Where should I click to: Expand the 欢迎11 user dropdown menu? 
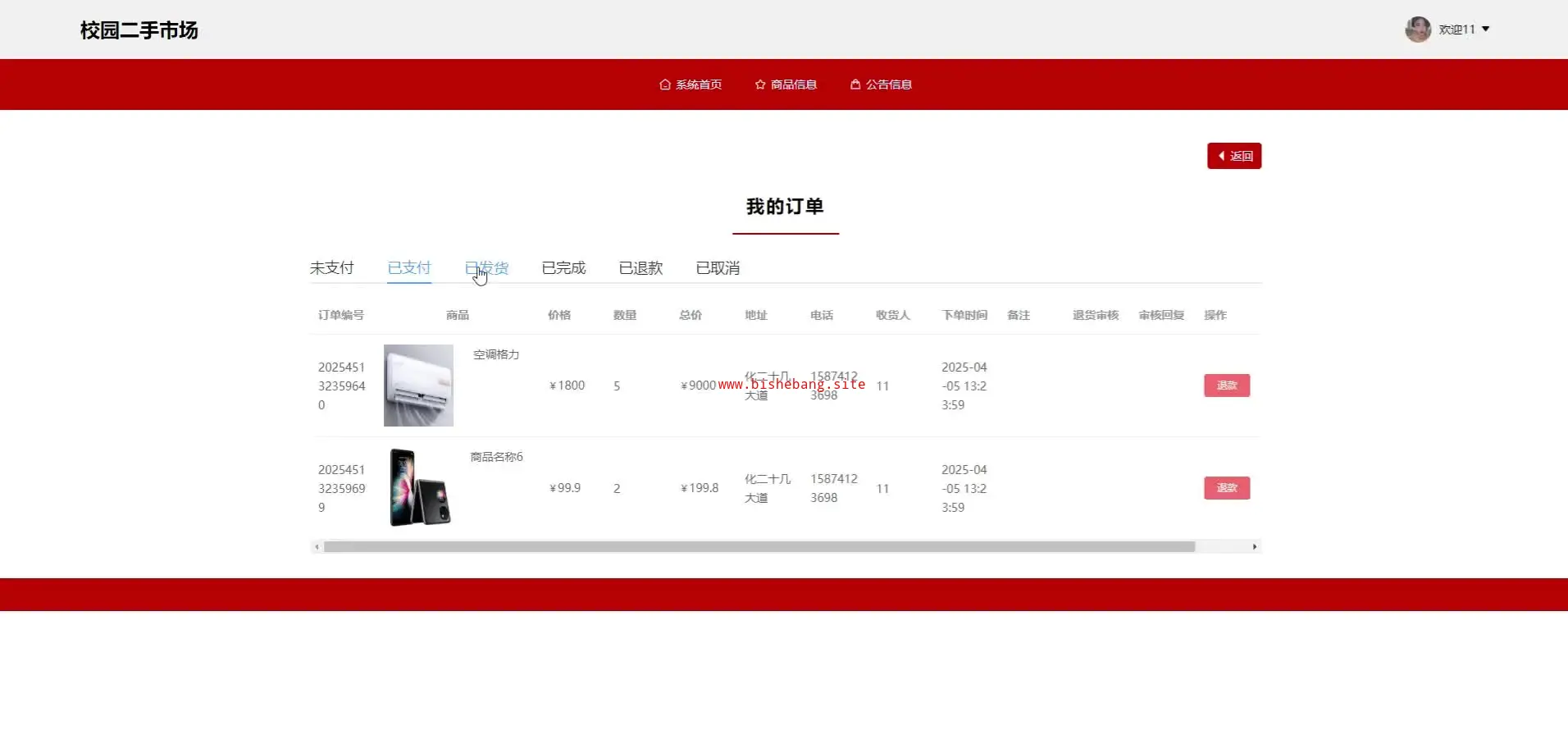[1464, 30]
